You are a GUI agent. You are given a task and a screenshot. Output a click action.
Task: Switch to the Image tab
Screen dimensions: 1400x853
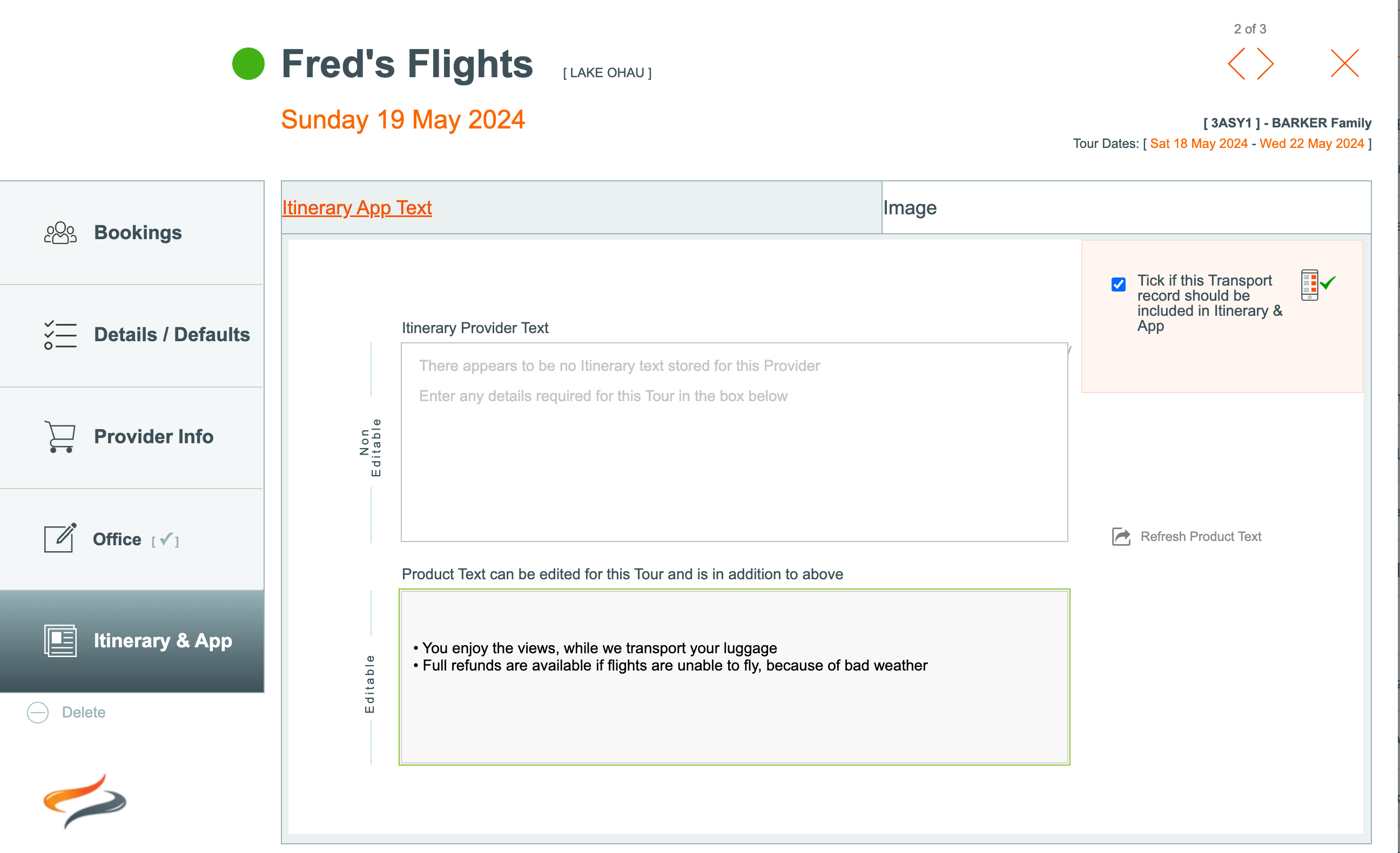910,208
